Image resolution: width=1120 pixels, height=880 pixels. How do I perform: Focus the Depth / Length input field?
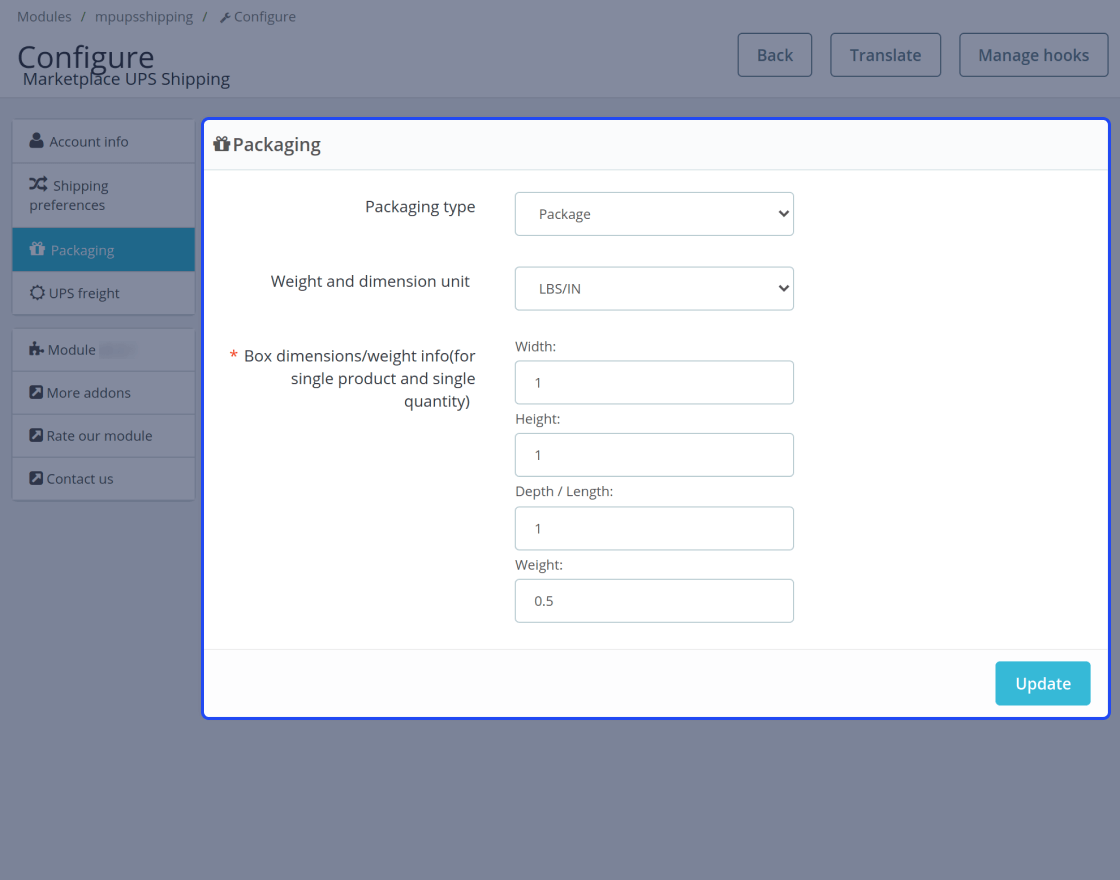654,529
